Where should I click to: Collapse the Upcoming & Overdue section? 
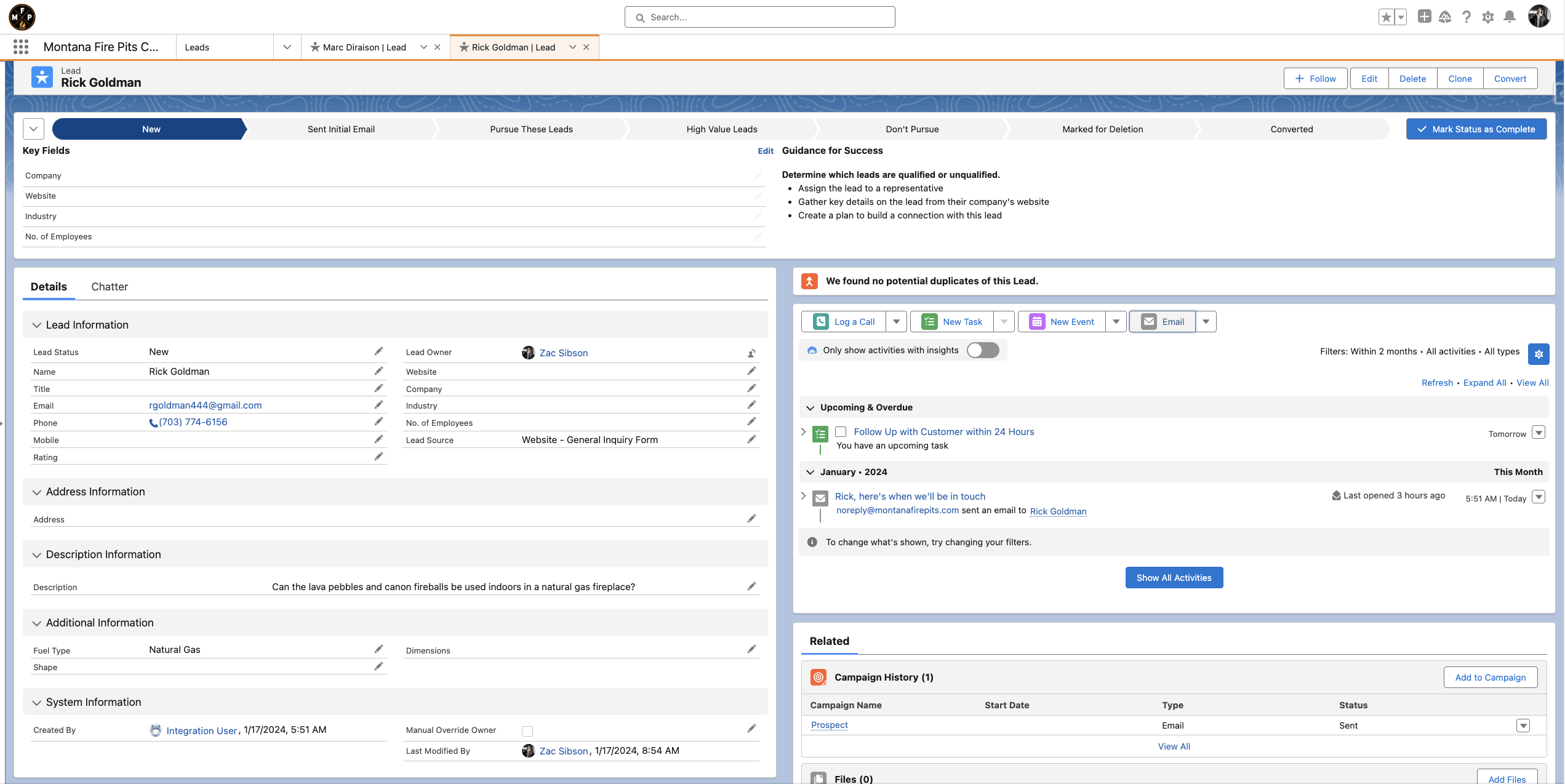click(x=811, y=408)
